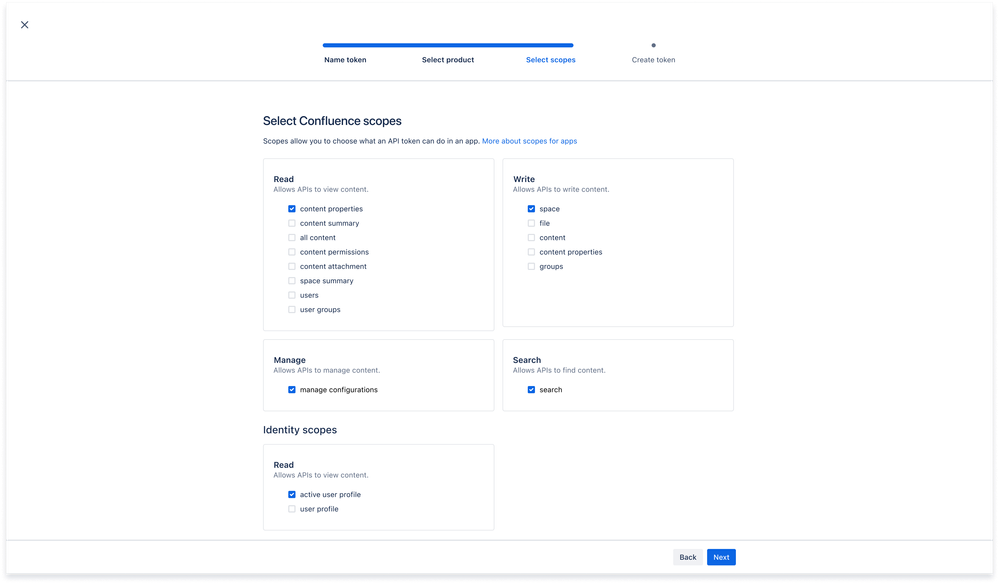The height and width of the screenshot is (584, 999).
Task: Click the Identity scopes heading
Action: click(300, 430)
